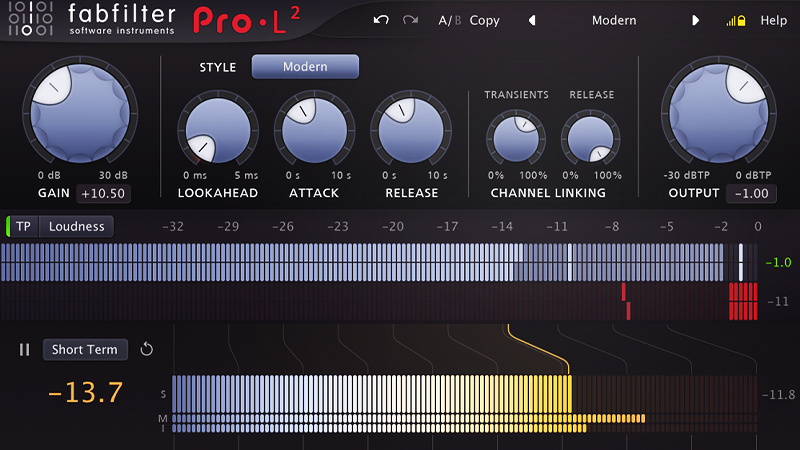The height and width of the screenshot is (450, 800).
Task: Open the Style selector showing Modern
Action: [305, 67]
